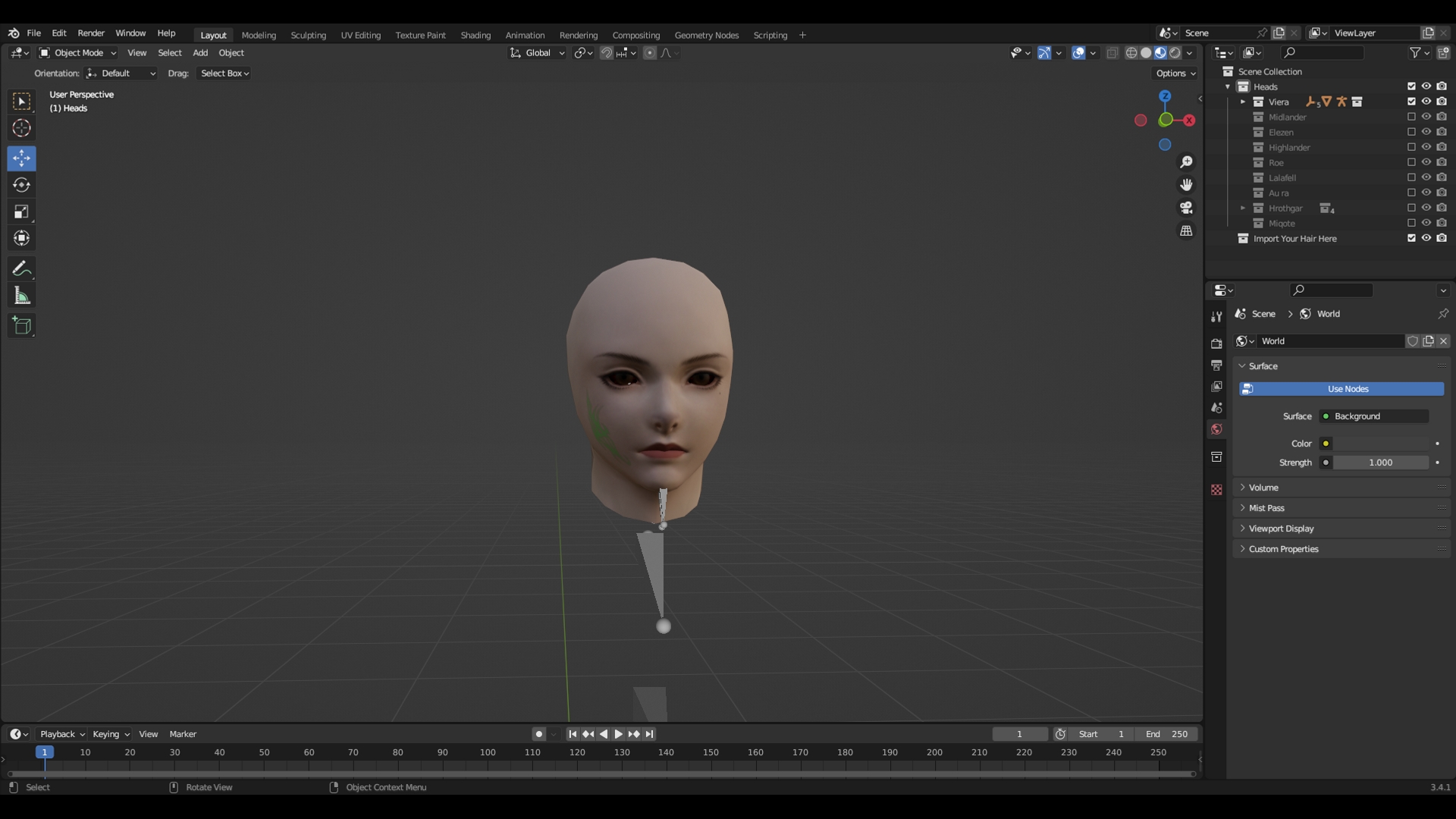Image resolution: width=1456 pixels, height=819 pixels.
Task: Open the Object Mode dropdown
Action: point(78,53)
